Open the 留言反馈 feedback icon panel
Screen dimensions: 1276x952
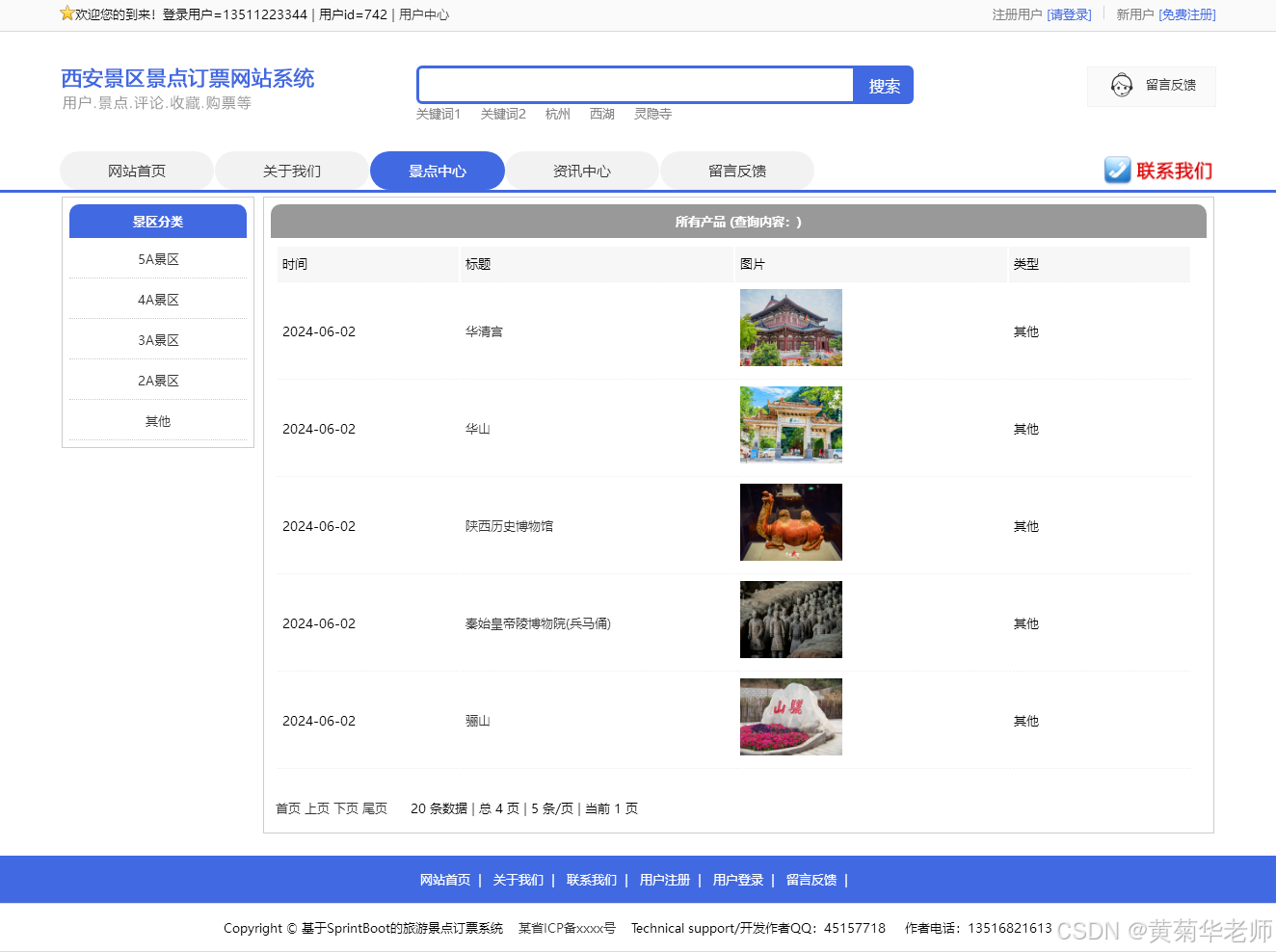(x=1152, y=86)
